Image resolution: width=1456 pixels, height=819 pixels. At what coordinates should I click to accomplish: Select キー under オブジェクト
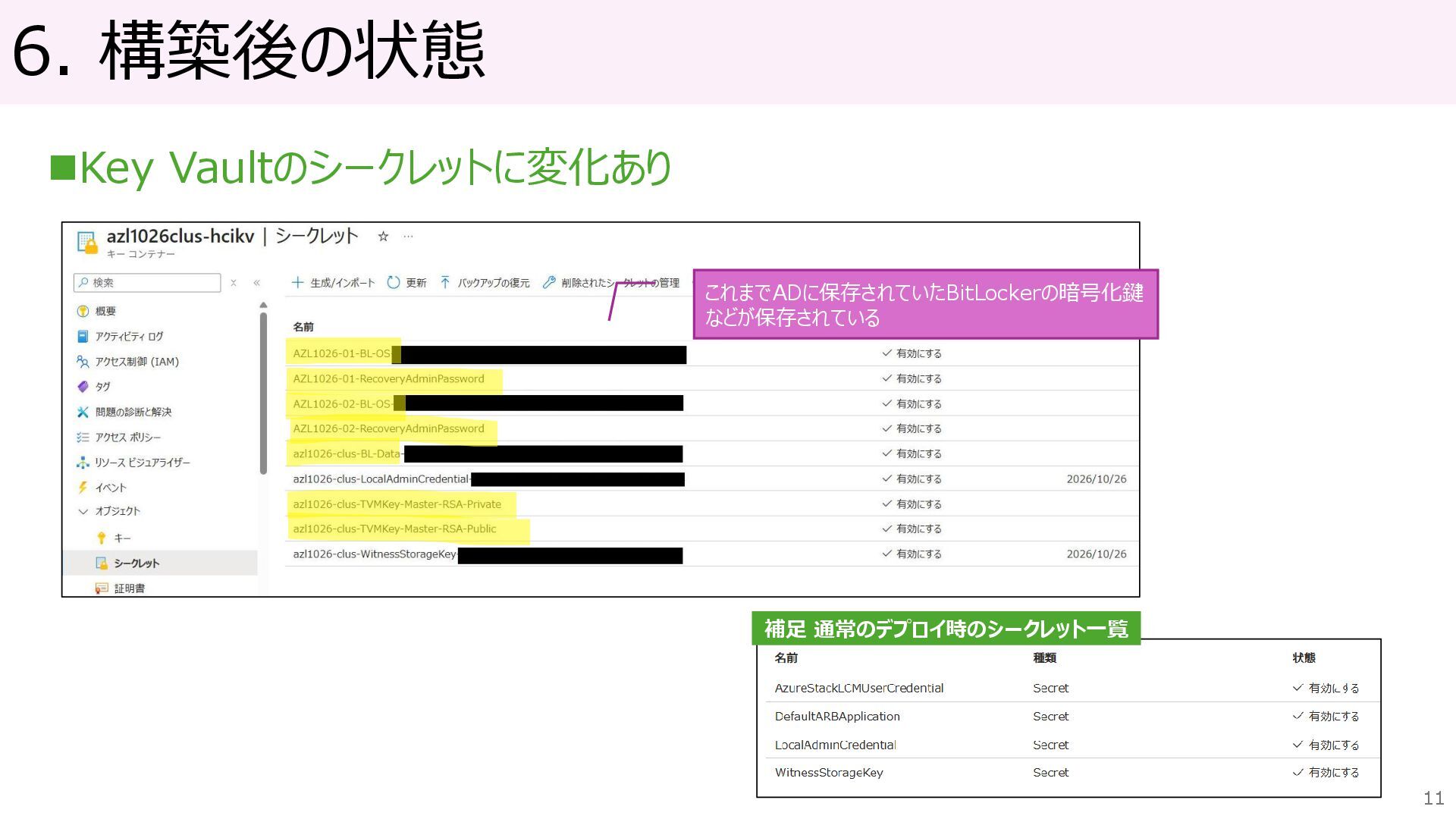click(122, 538)
